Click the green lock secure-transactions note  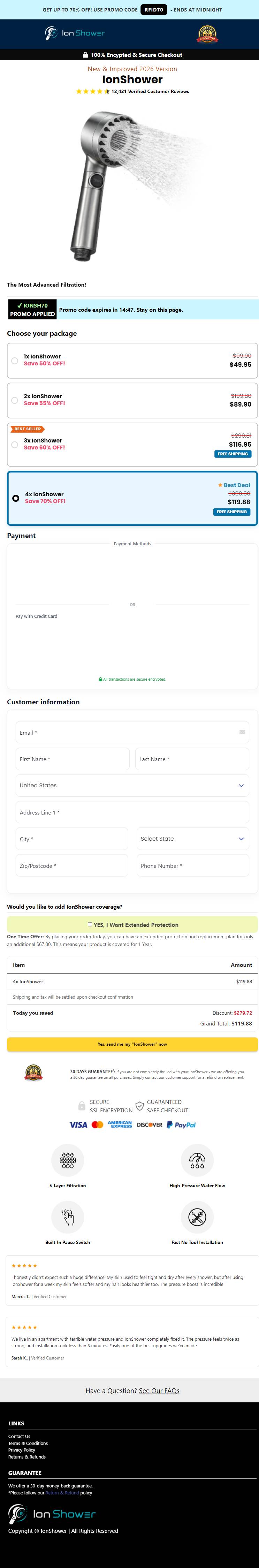132,679
